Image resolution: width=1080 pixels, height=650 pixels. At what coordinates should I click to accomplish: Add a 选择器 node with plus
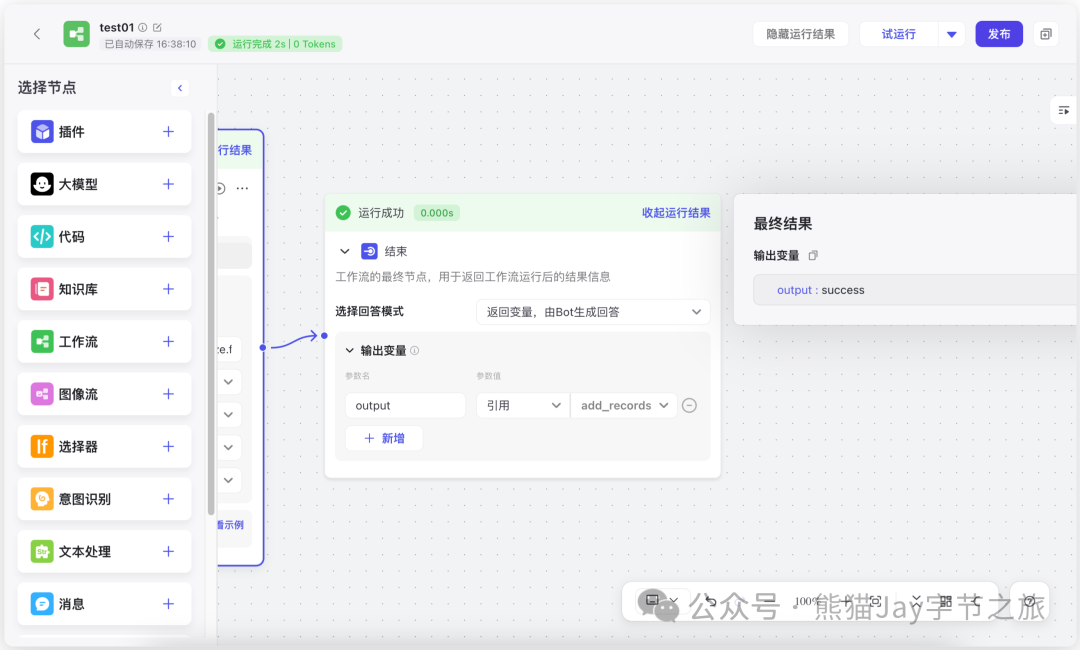pos(168,446)
